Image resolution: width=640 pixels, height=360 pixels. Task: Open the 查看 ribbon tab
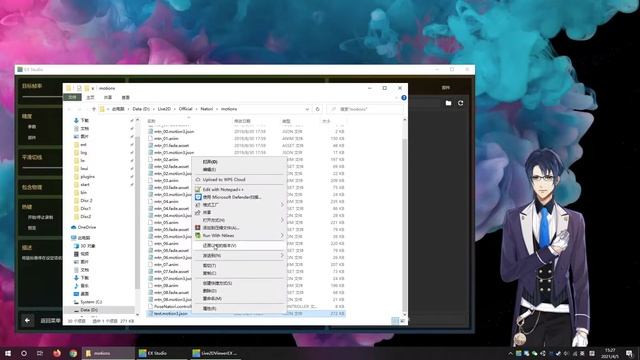coord(125,98)
